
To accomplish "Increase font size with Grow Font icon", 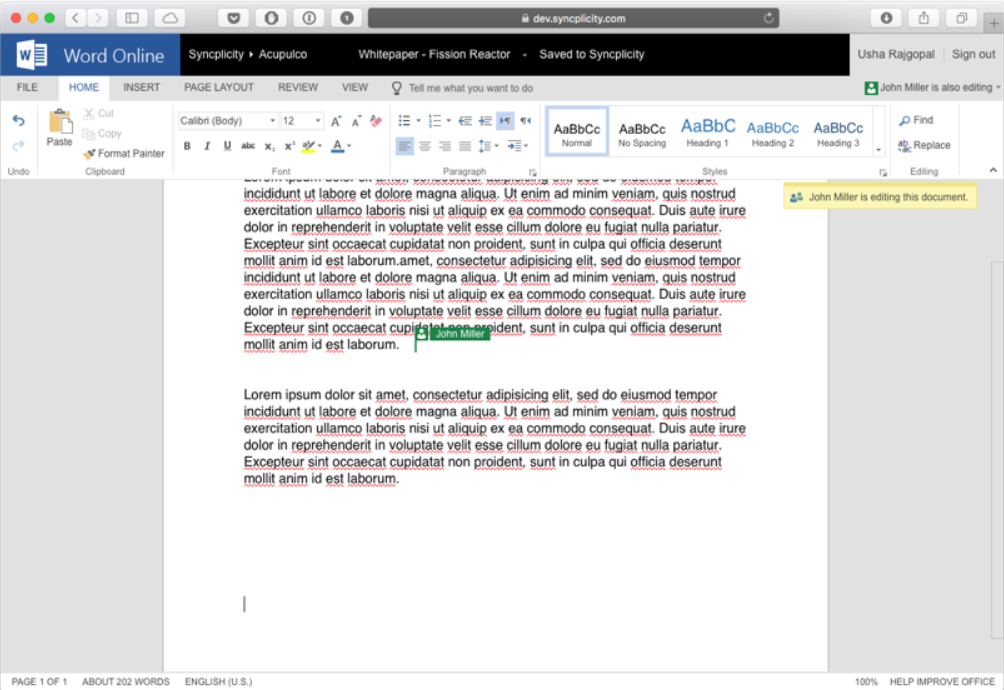I will [x=336, y=120].
